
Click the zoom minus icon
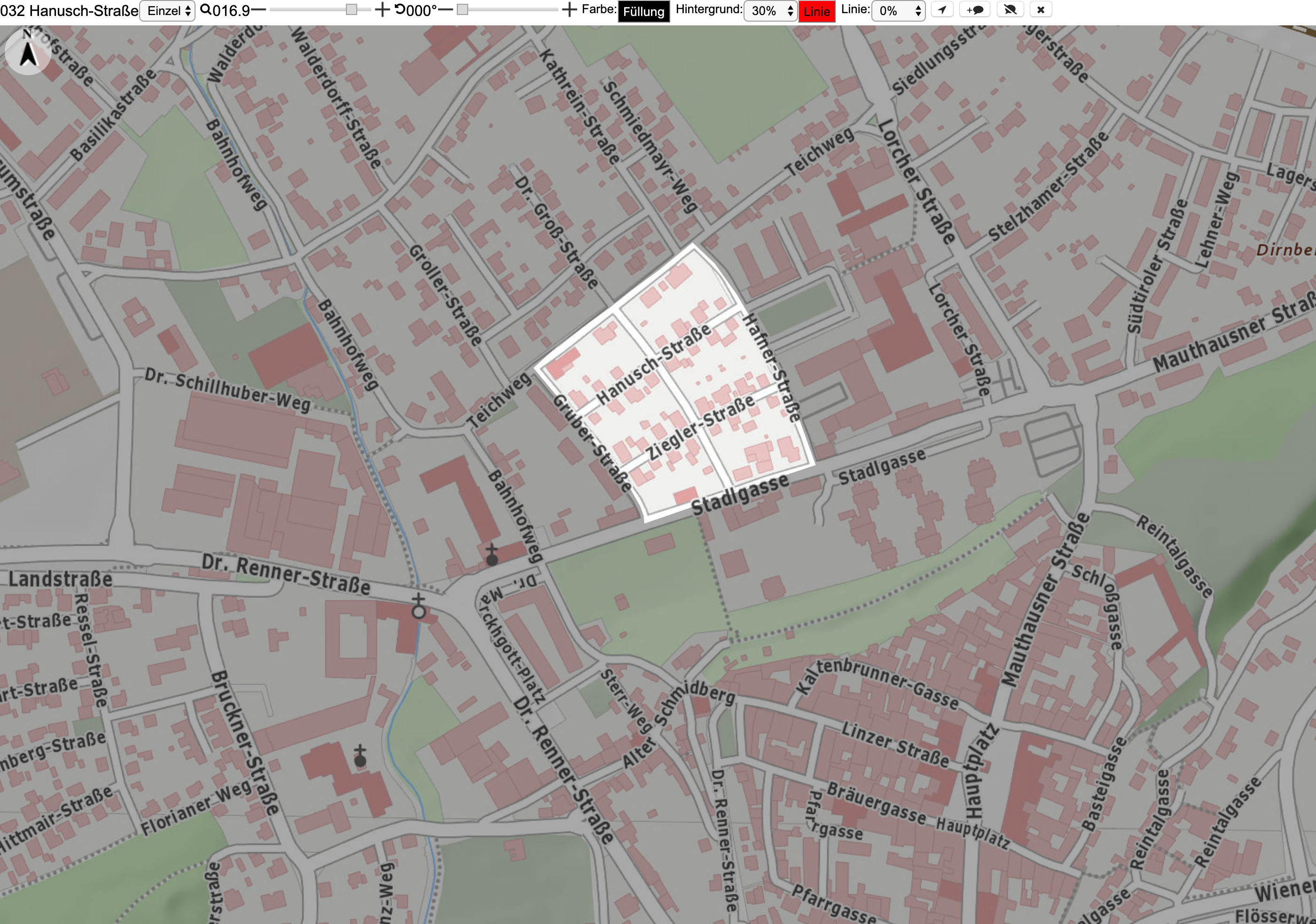click(258, 10)
